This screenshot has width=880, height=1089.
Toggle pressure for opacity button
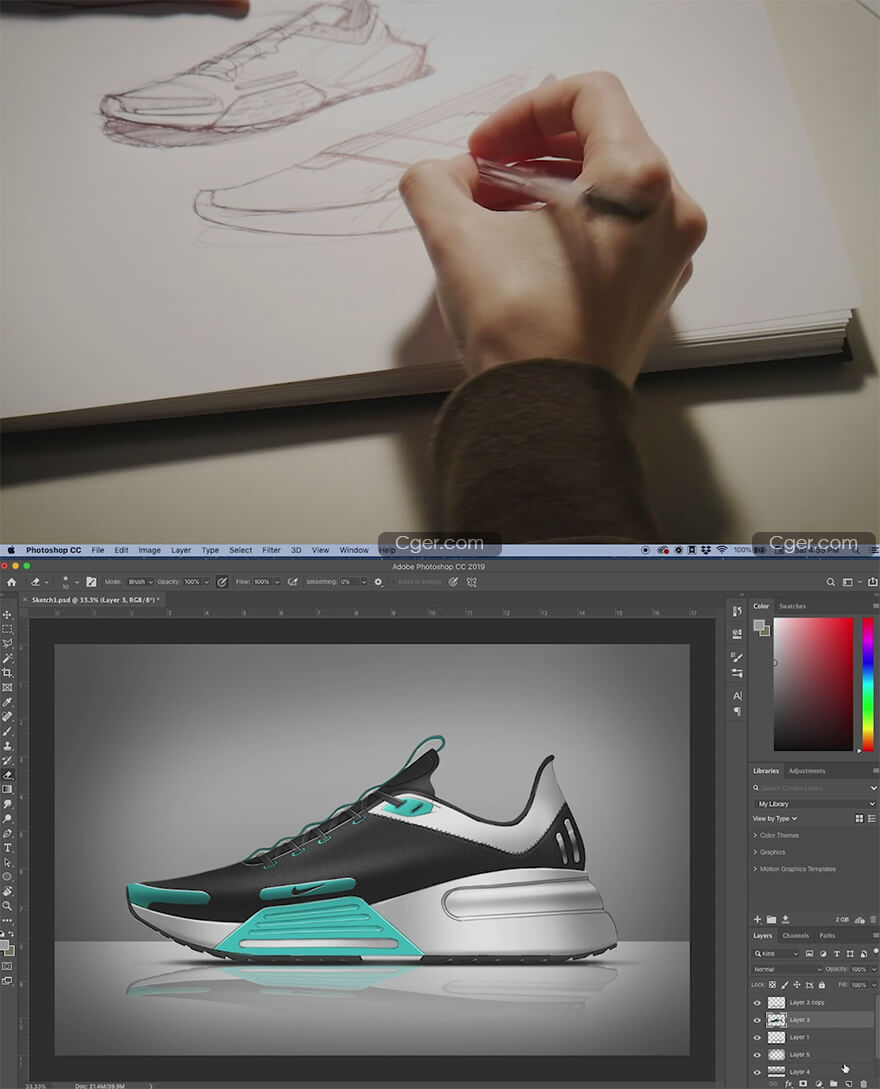[x=222, y=582]
